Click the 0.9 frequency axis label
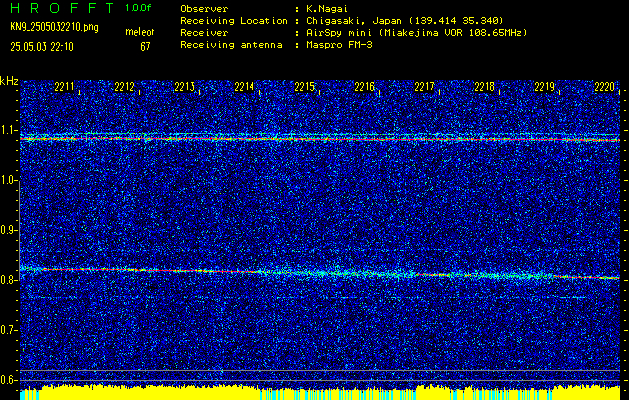629x400 pixels. coord(8,230)
